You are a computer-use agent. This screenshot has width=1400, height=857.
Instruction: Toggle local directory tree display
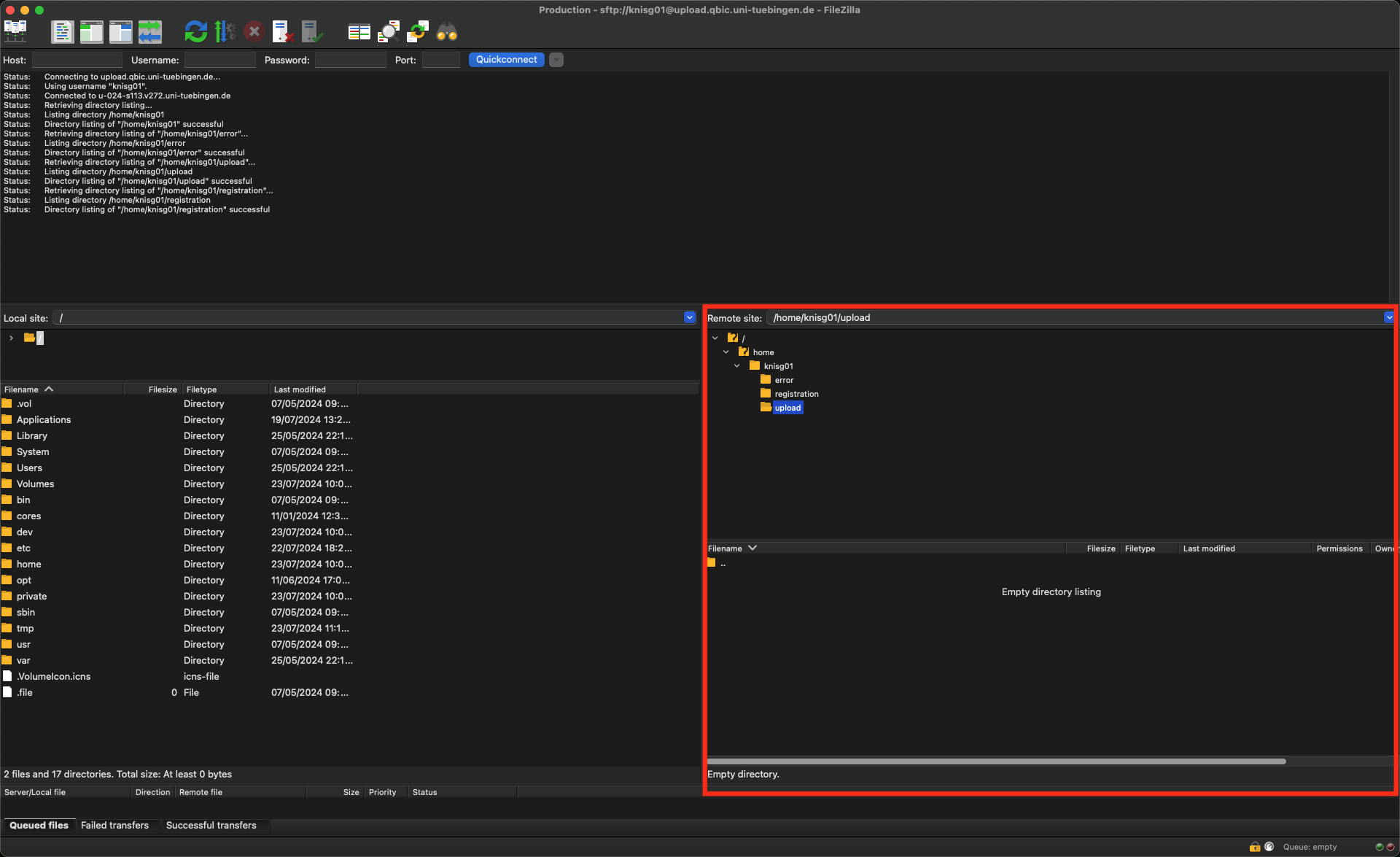click(91, 31)
